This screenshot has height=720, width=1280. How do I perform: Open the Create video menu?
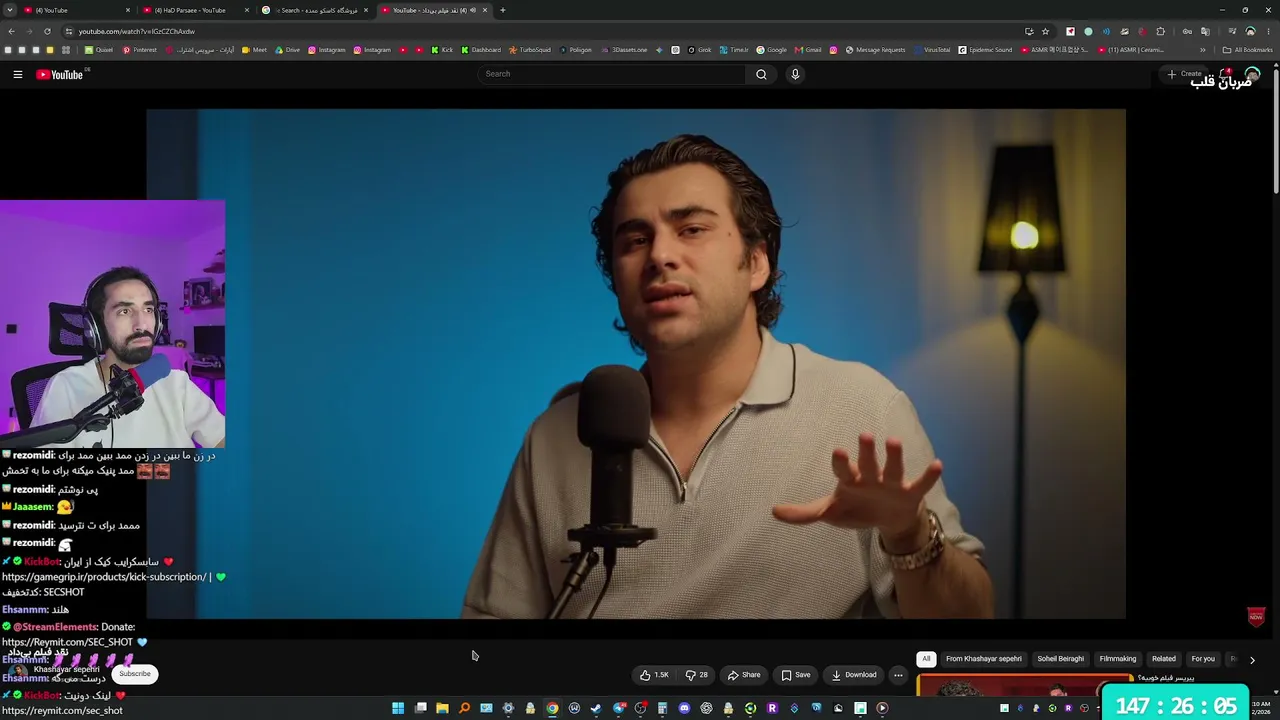[1184, 74]
